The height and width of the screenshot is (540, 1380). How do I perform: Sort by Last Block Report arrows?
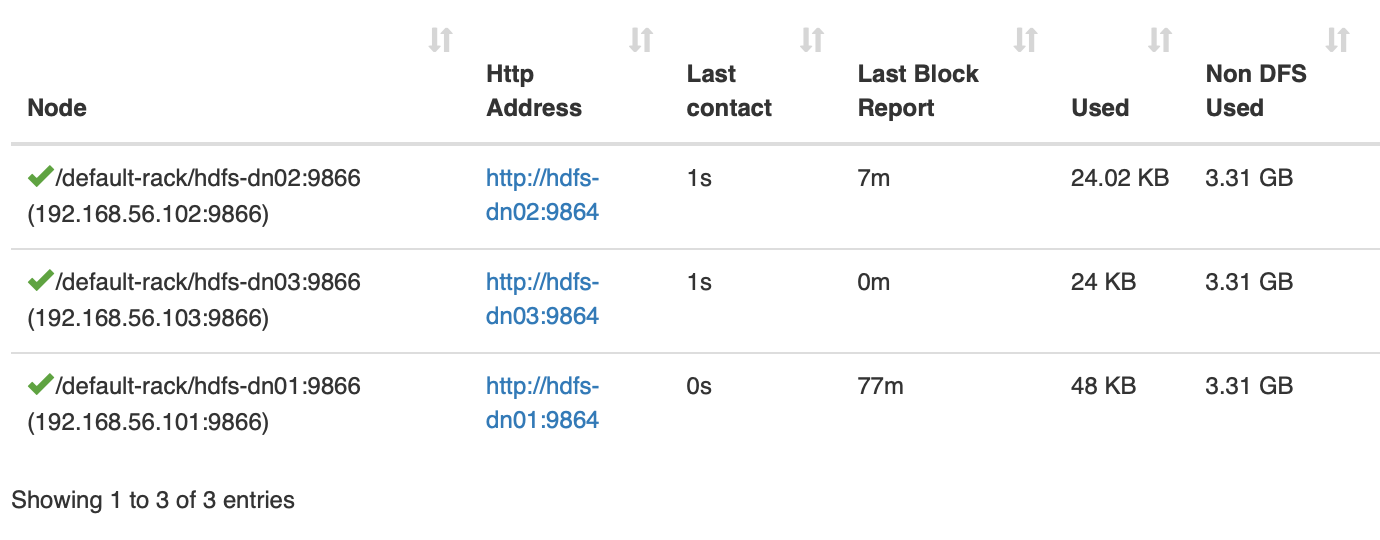1026,40
